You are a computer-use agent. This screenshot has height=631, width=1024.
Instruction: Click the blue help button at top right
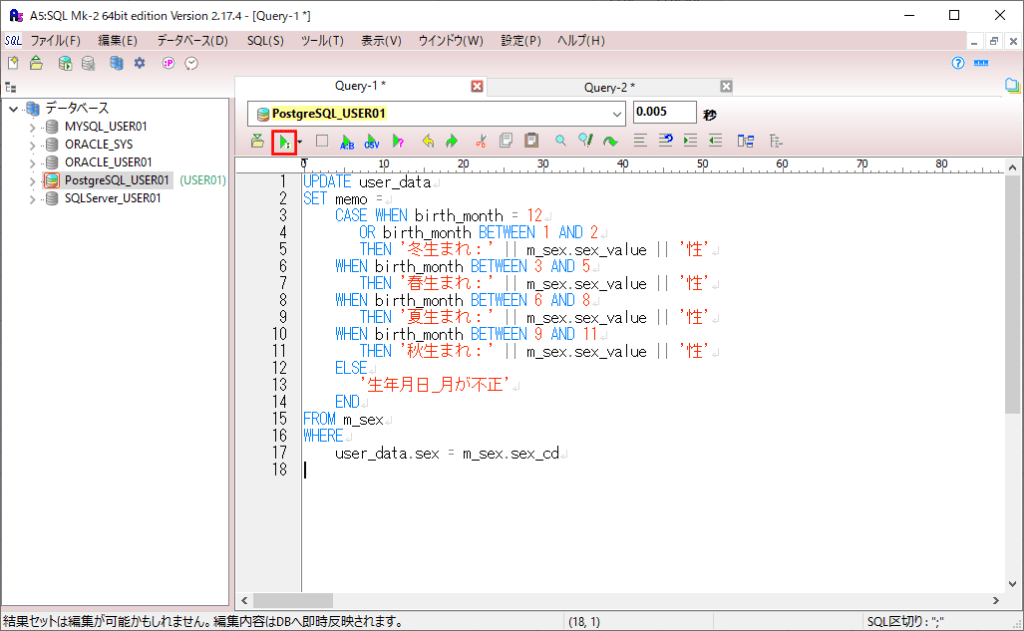pos(957,62)
